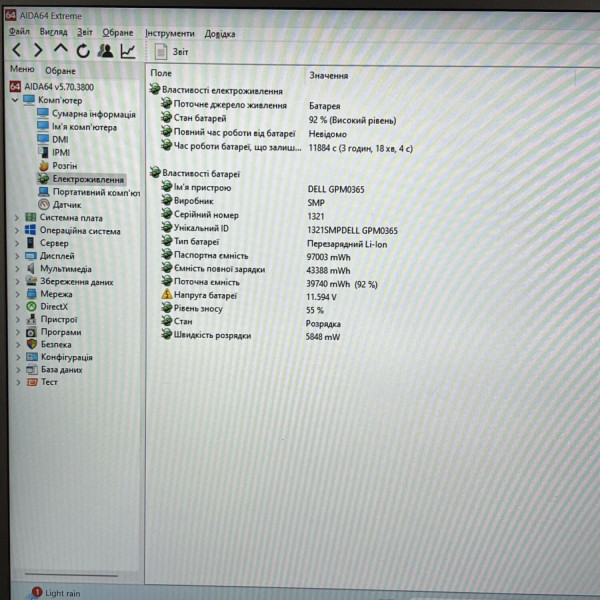Select the Датчик tree item
The image size is (600, 600).
[60, 205]
